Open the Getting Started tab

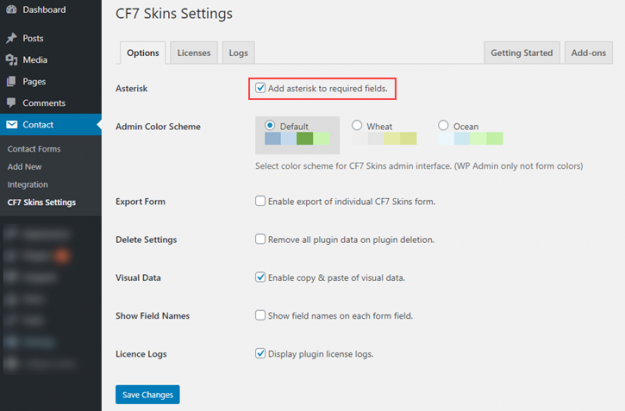[x=521, y=53]
